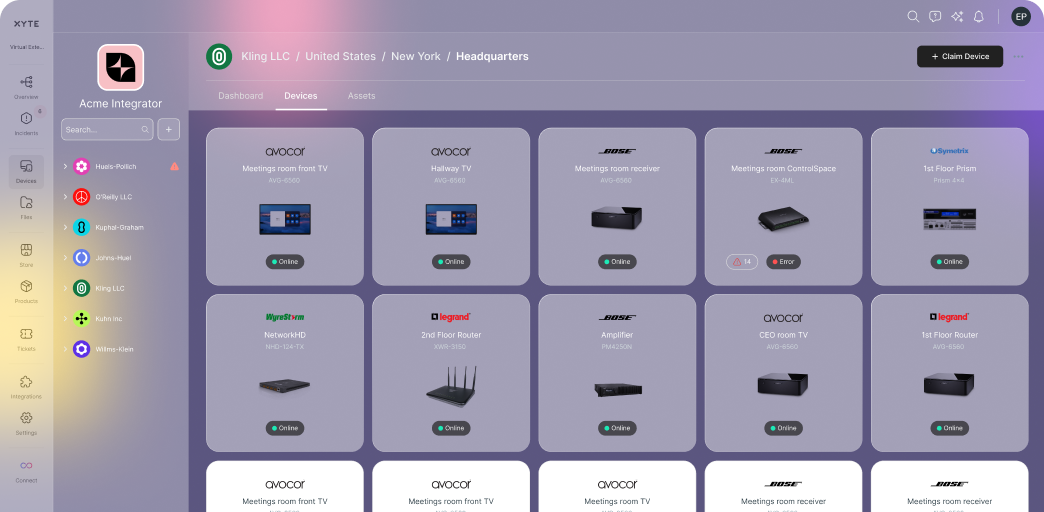Expand the Kuphal-Graham tree chevron
The image size is (1044, 512).
tap(65, 228)
